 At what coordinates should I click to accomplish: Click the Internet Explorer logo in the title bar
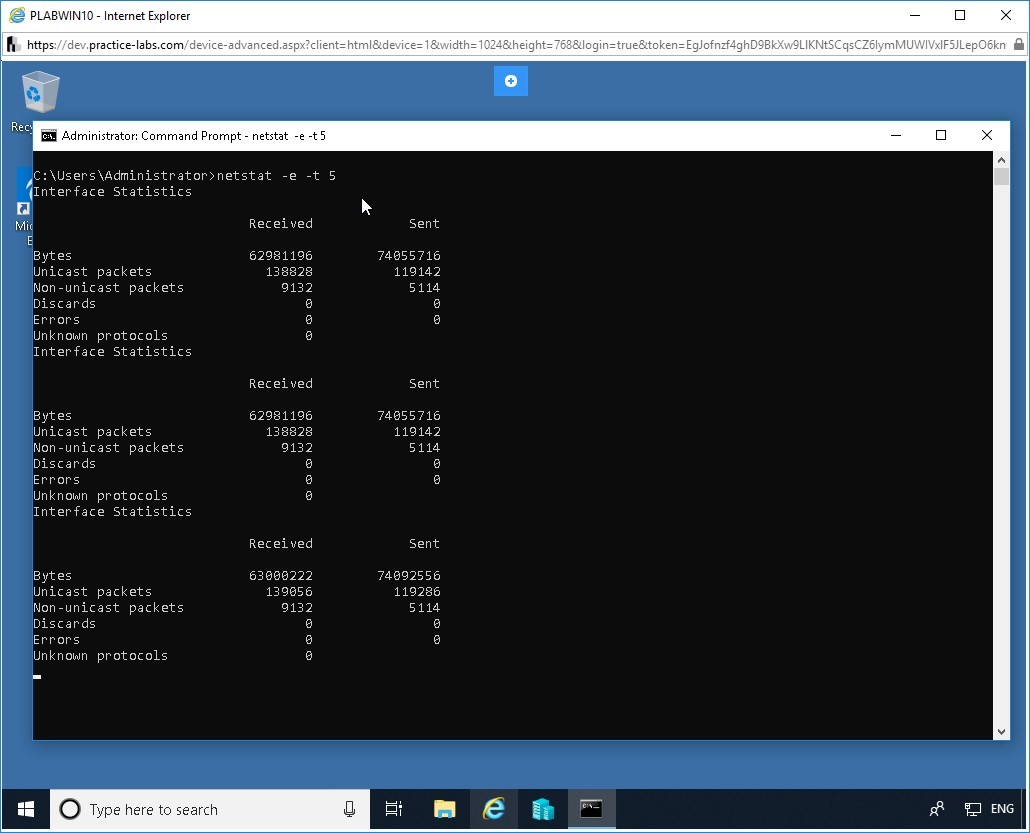coord(17,15)
